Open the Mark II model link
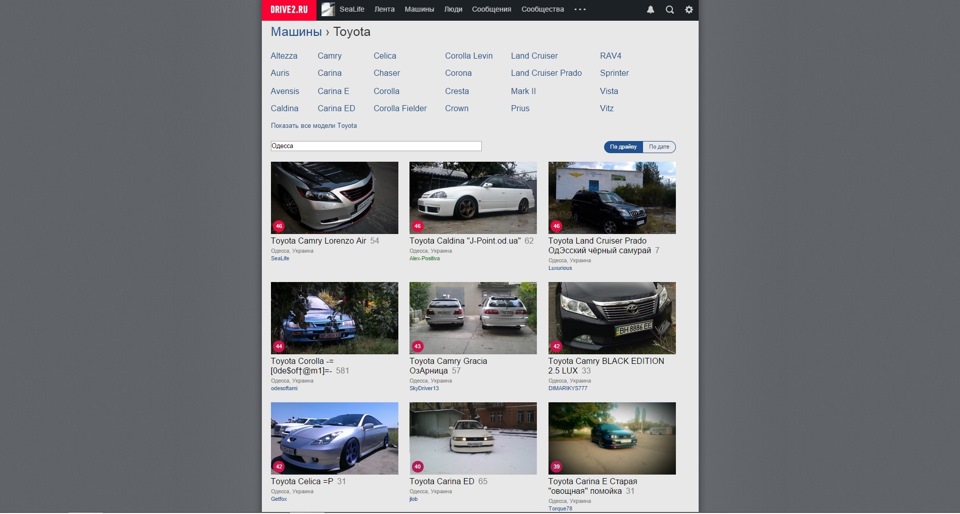This screenshot has height=514, width=960. [x=523, y=91]
